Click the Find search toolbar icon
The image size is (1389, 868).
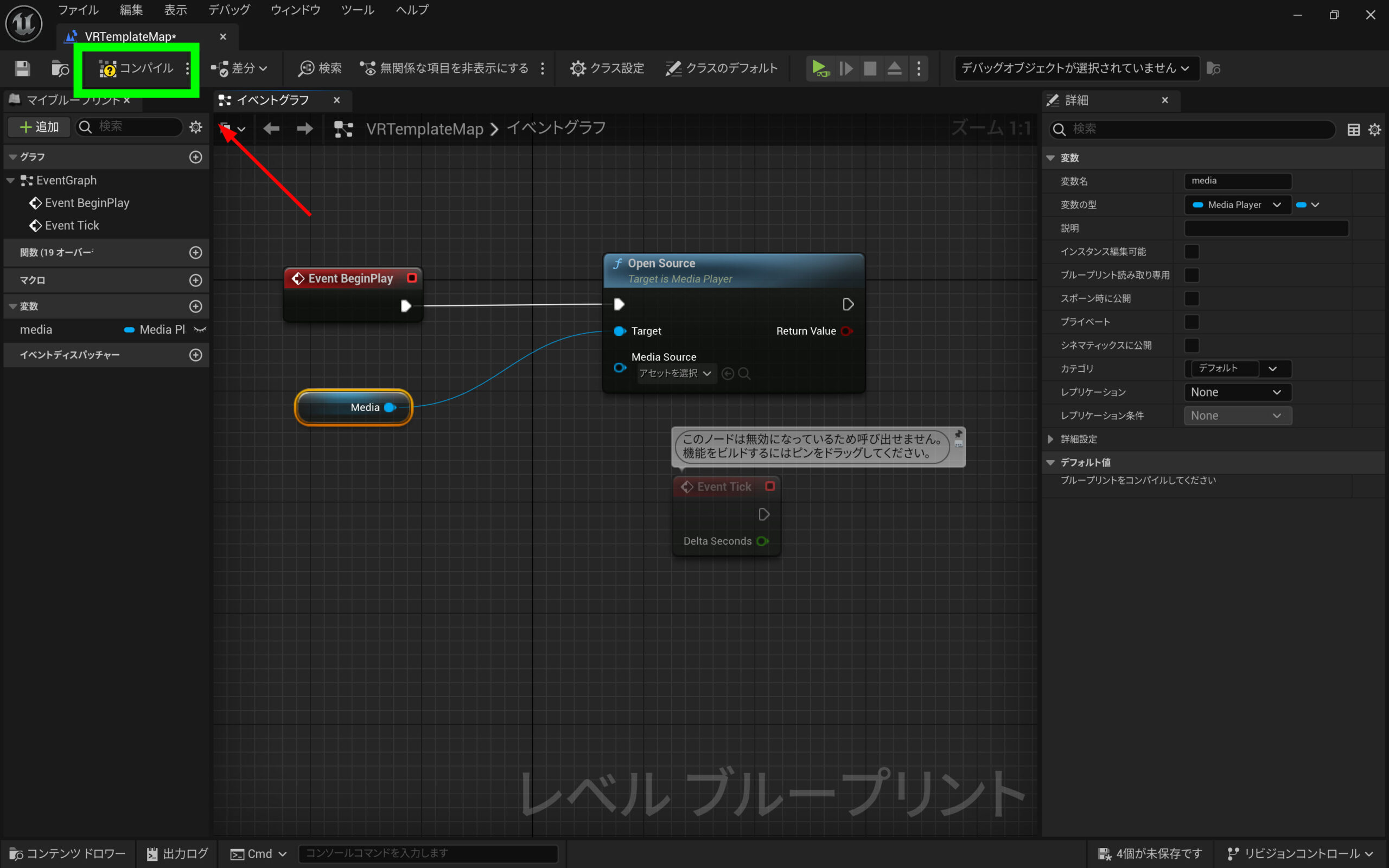click(320, 68)
